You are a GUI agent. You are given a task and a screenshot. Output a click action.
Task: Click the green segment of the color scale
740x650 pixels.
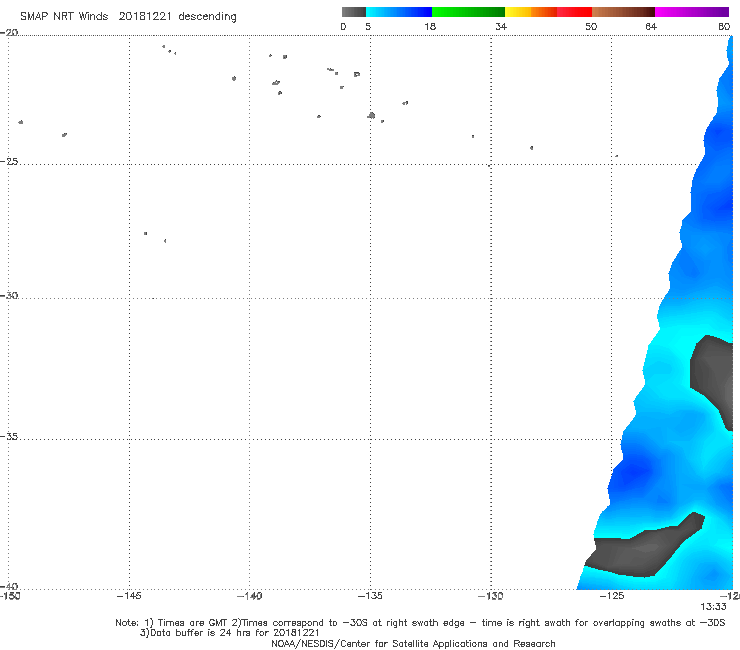pyautogui.click(x=468, y=12)
